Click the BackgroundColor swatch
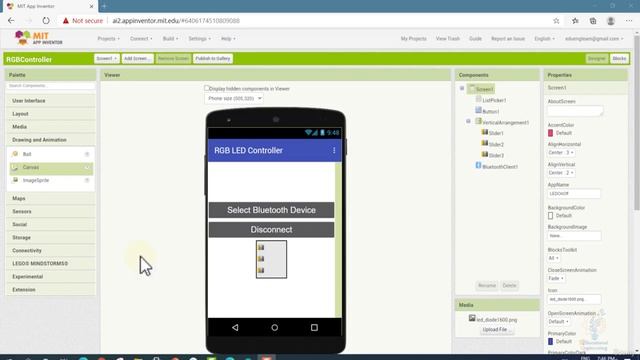640x360 pixels. 550,216
